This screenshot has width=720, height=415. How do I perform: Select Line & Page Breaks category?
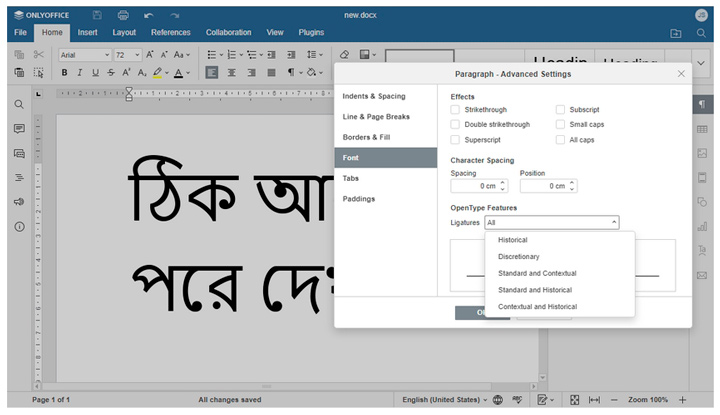pyautogui.click(x=385, y=117)
